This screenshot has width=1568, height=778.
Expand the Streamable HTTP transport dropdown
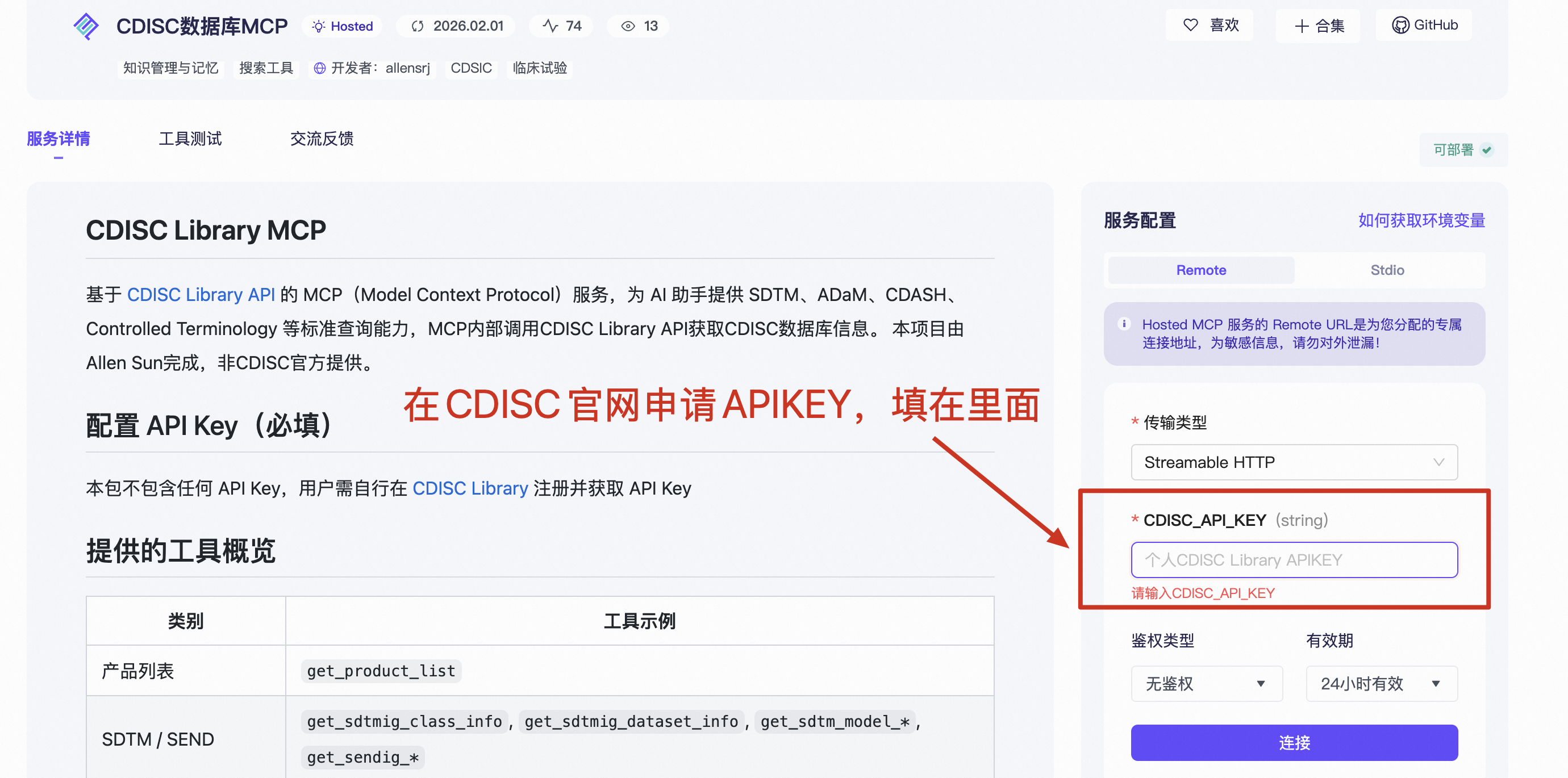(x=1294, y=462)
